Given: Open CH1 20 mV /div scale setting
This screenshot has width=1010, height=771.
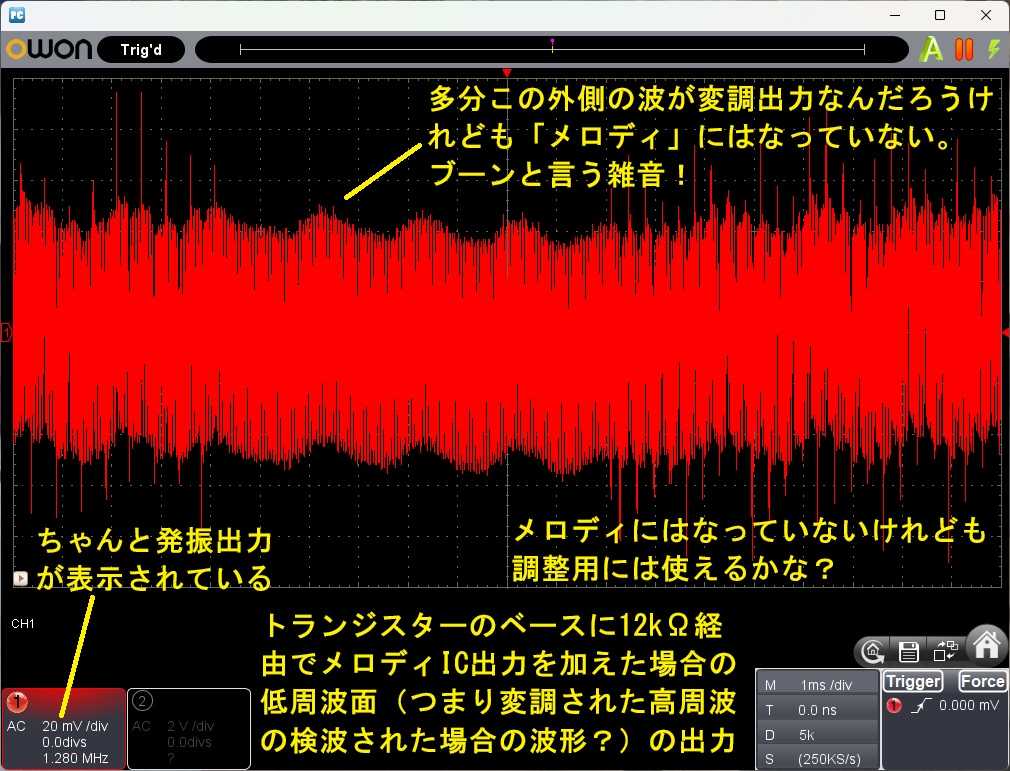Looking at the screenshot, I should click(75, 726).
